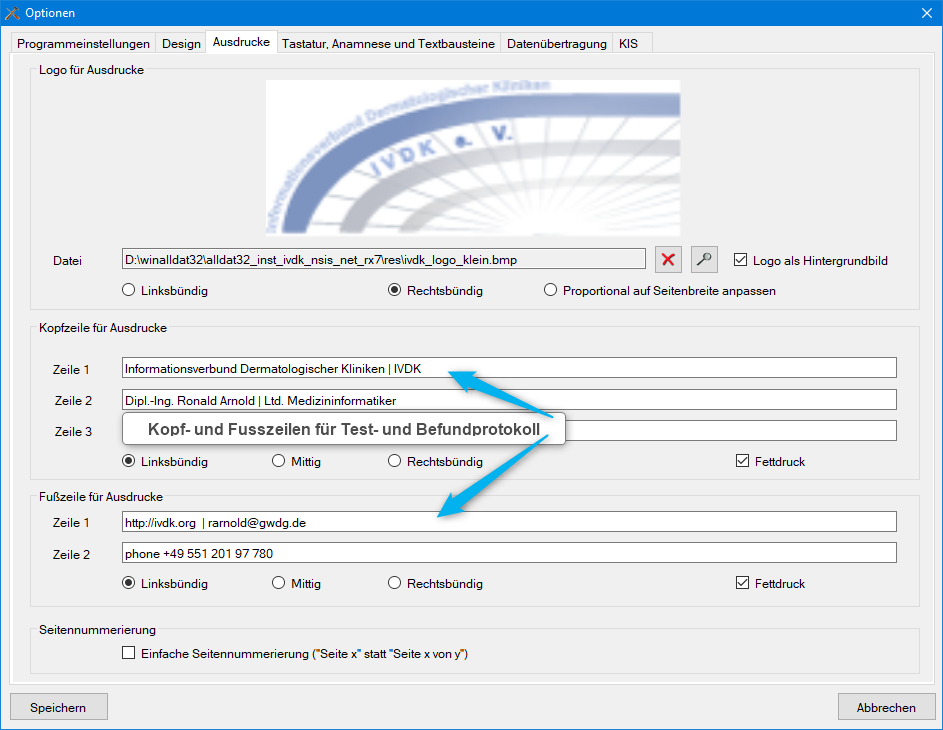
Task: Toggle 'Logo als Hintergrundbild' checkbox
Action: [x=741, y=260]
